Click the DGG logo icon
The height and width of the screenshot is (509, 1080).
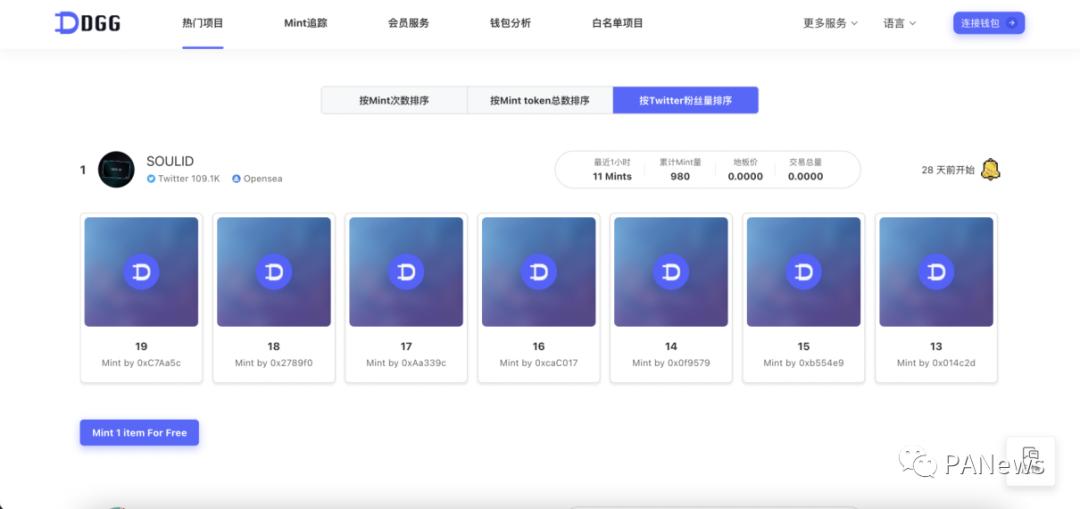[x=67, y=23]
